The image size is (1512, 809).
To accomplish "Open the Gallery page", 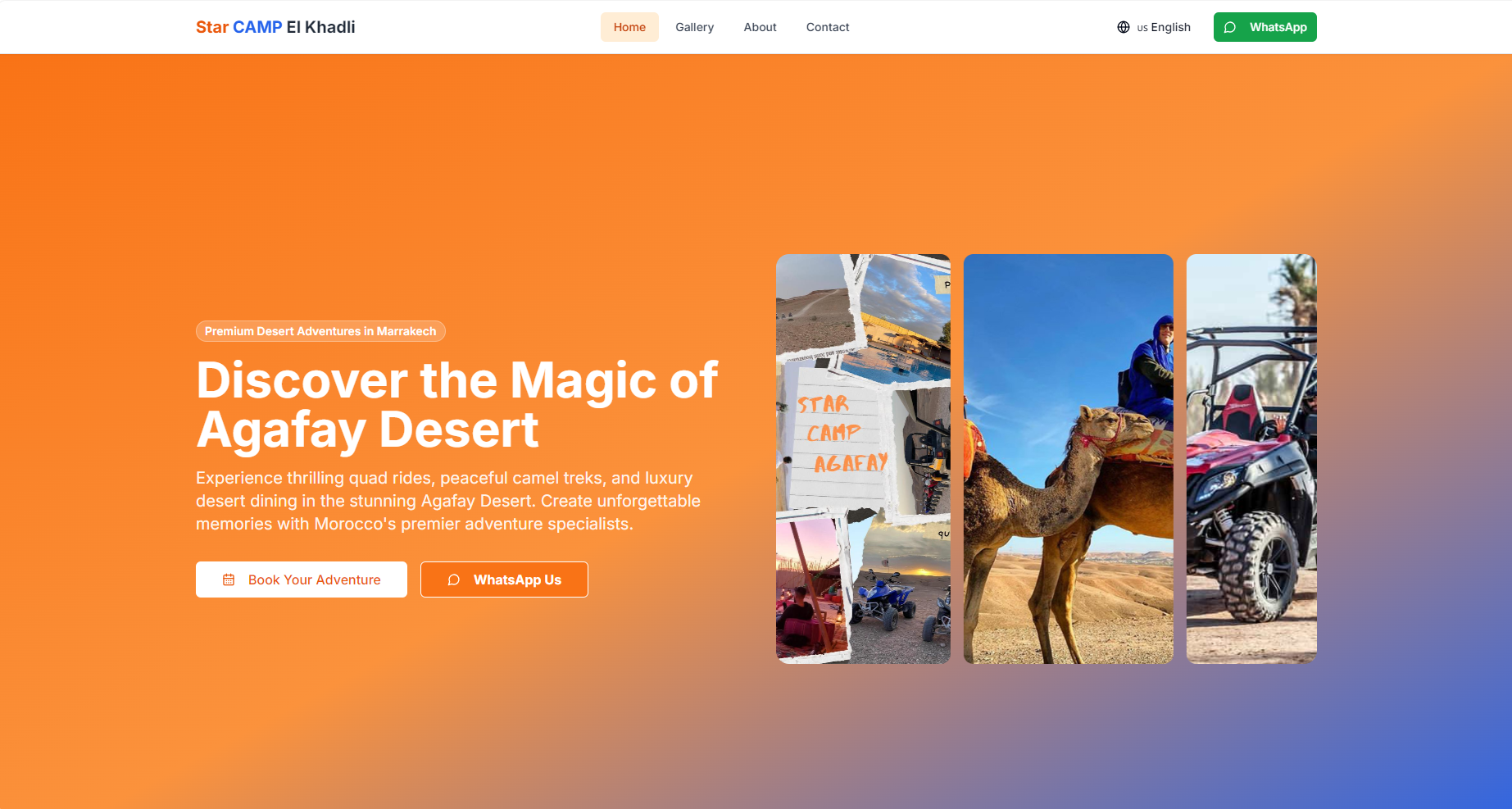I will (695, 27).
